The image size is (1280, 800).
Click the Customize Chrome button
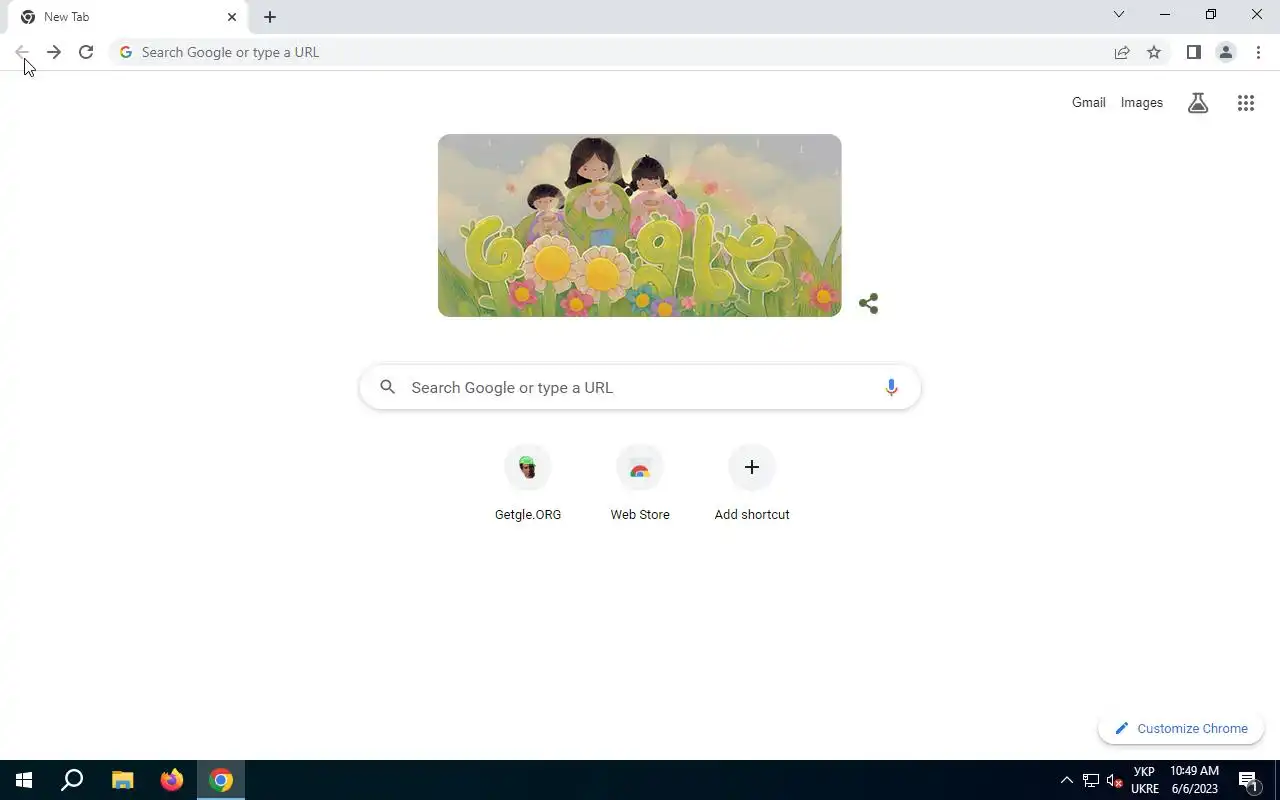coord(1181,728)
